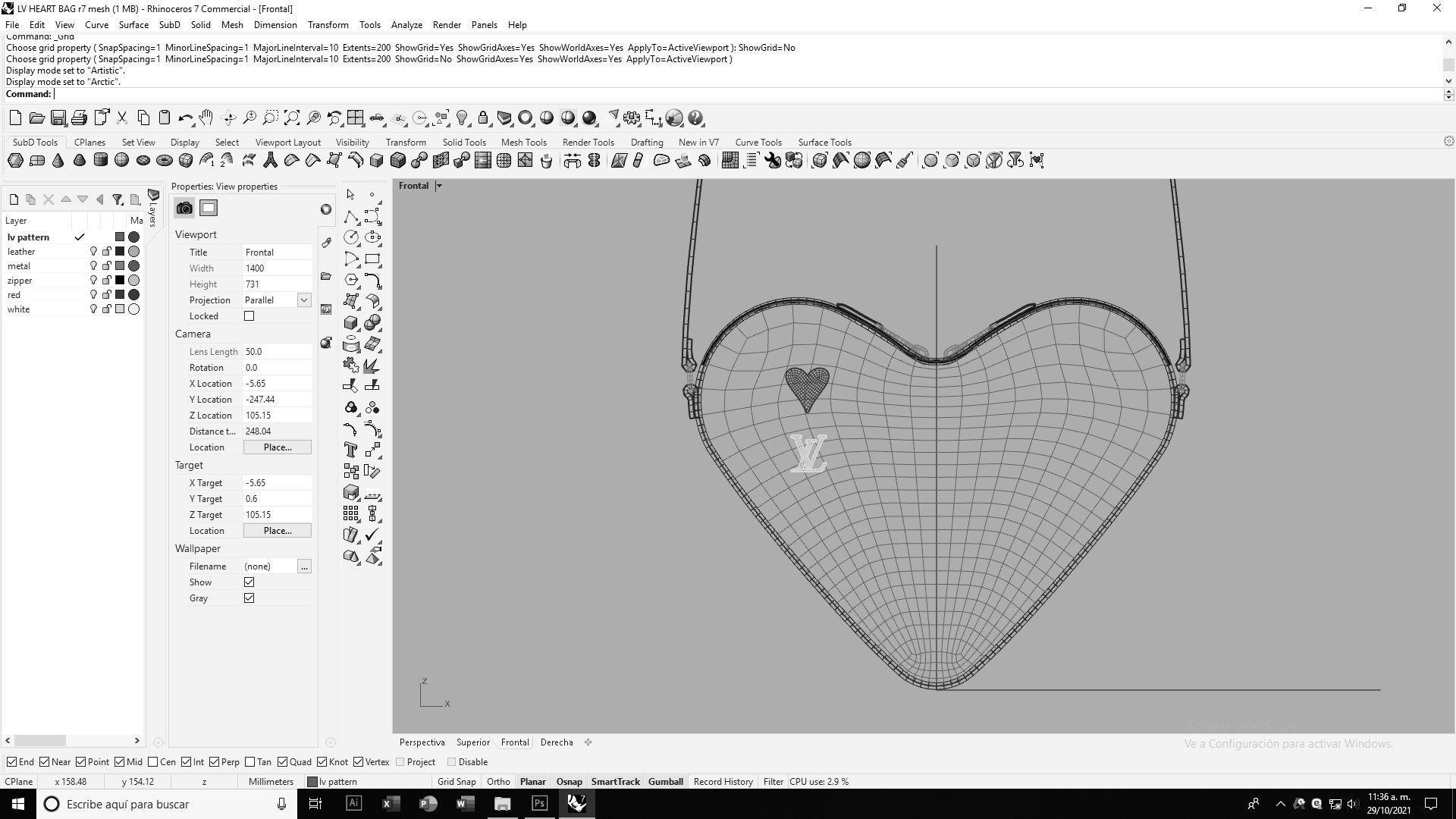Click the light bulb Hide objects icon
This screenshot has height=819, width=1456.
[462, 118]
